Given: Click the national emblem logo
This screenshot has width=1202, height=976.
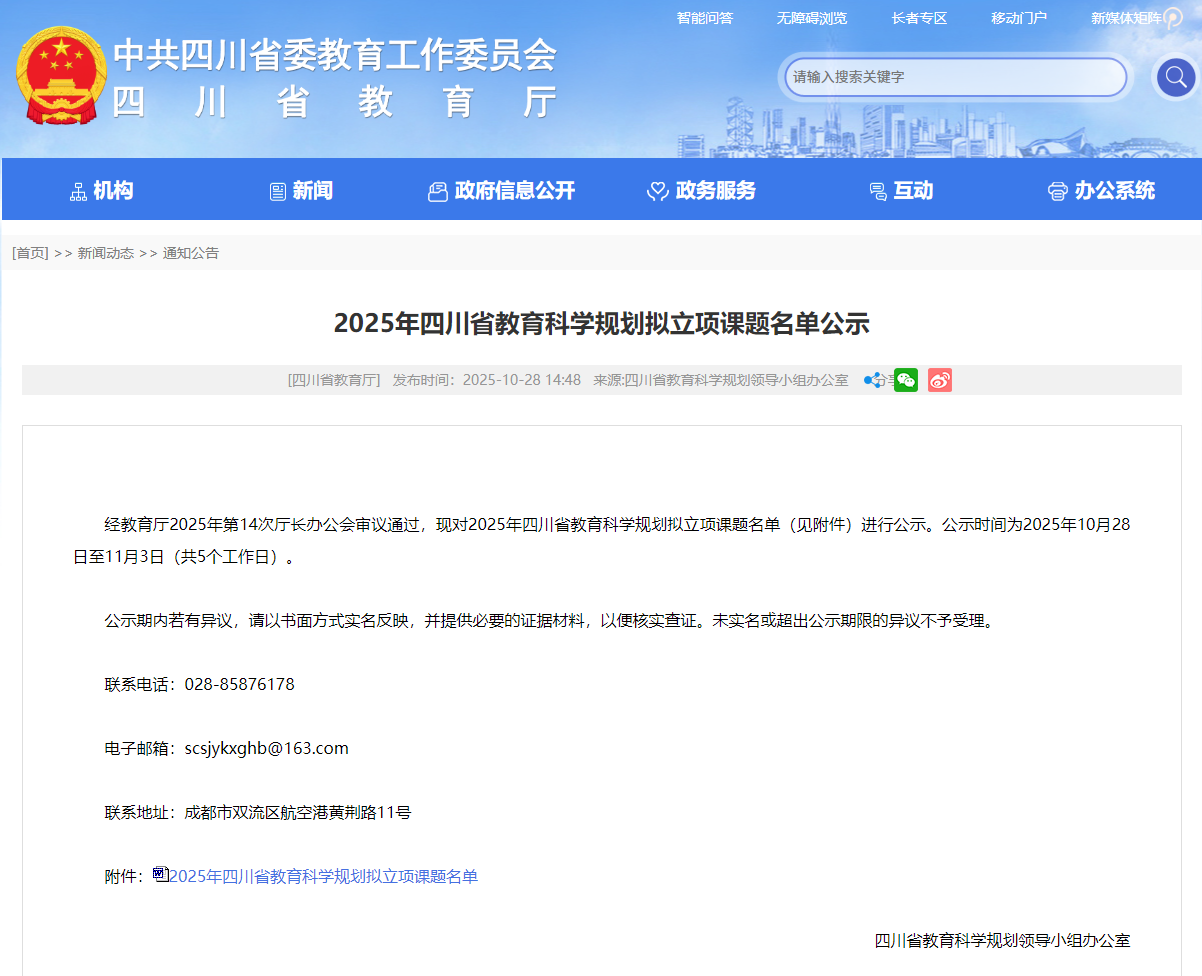Looking at the screenshot, I should (x=62, y=77).
